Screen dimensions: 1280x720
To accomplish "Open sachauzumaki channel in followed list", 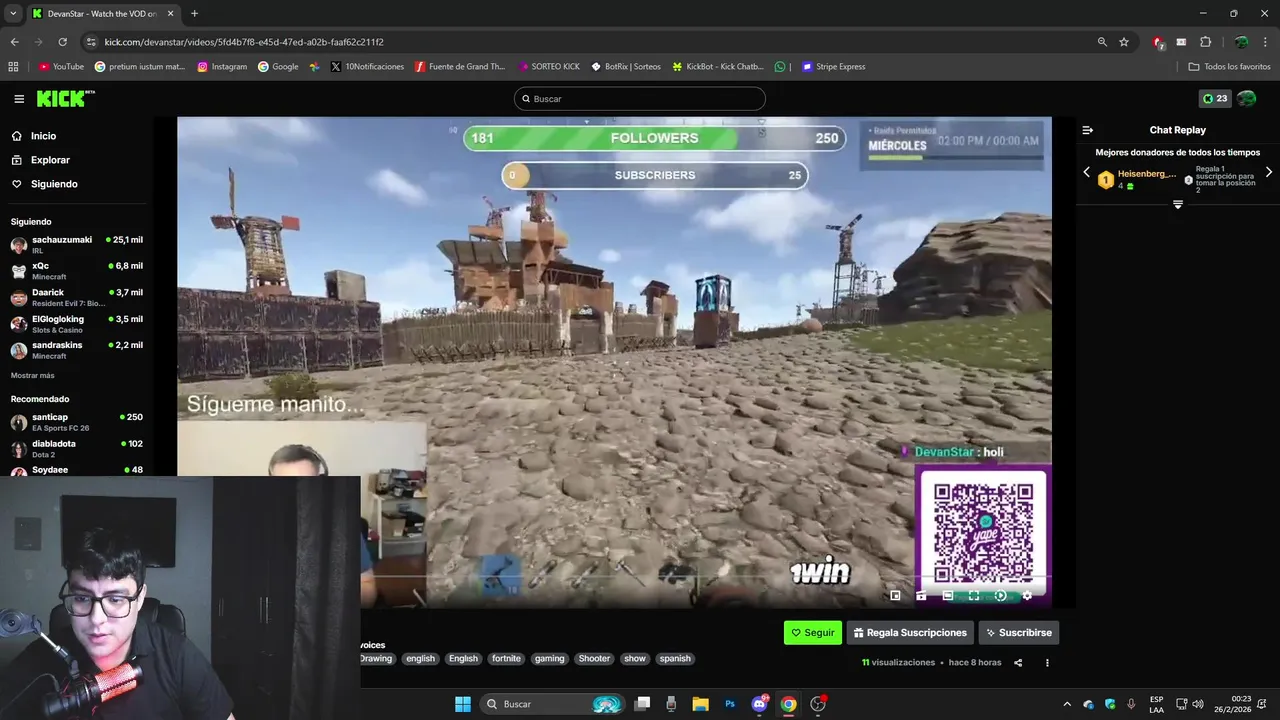I will [76, 245].
